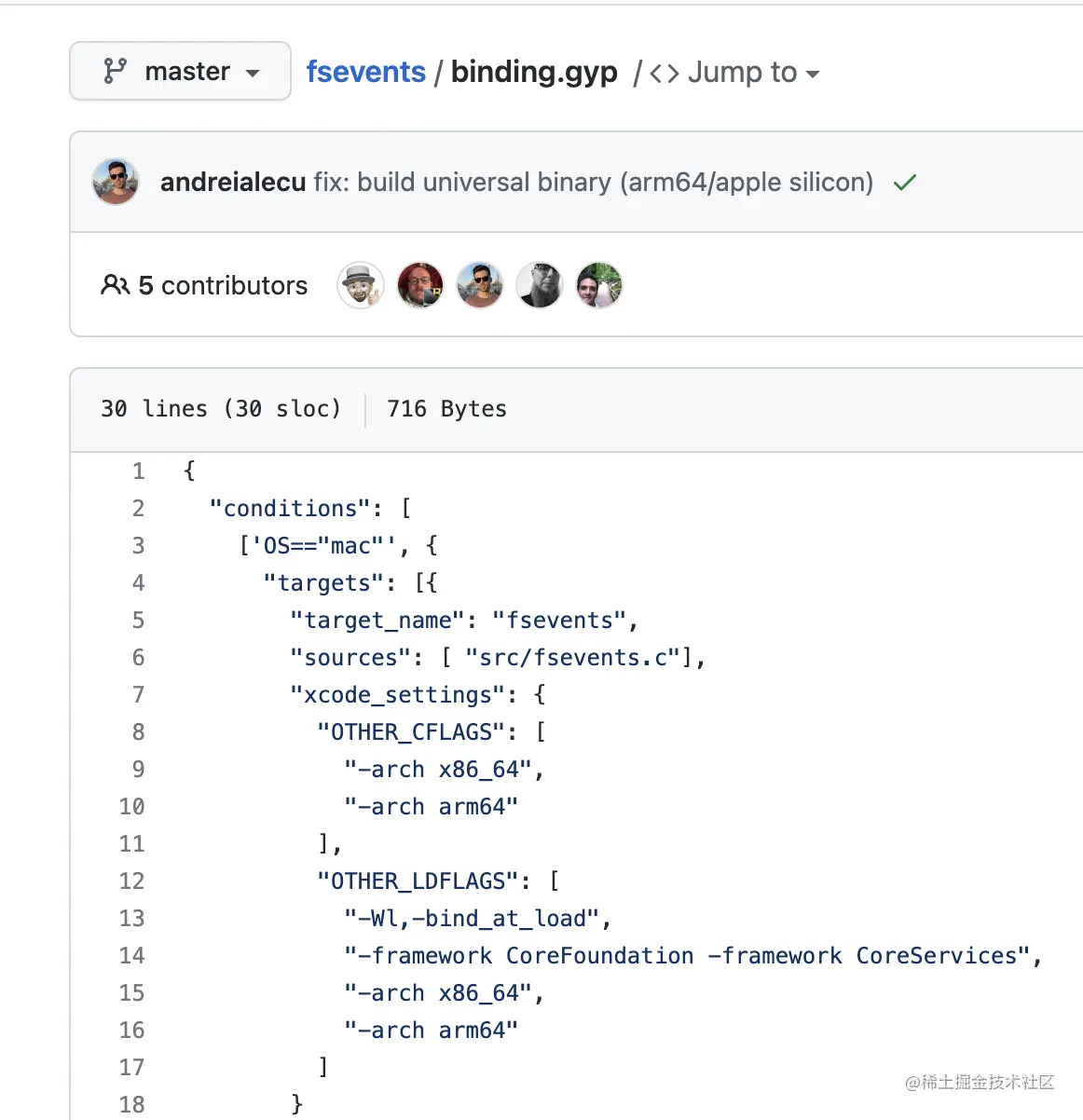Click the "xcode_settings" key text

pyautogui.click(x=399, y=695)
